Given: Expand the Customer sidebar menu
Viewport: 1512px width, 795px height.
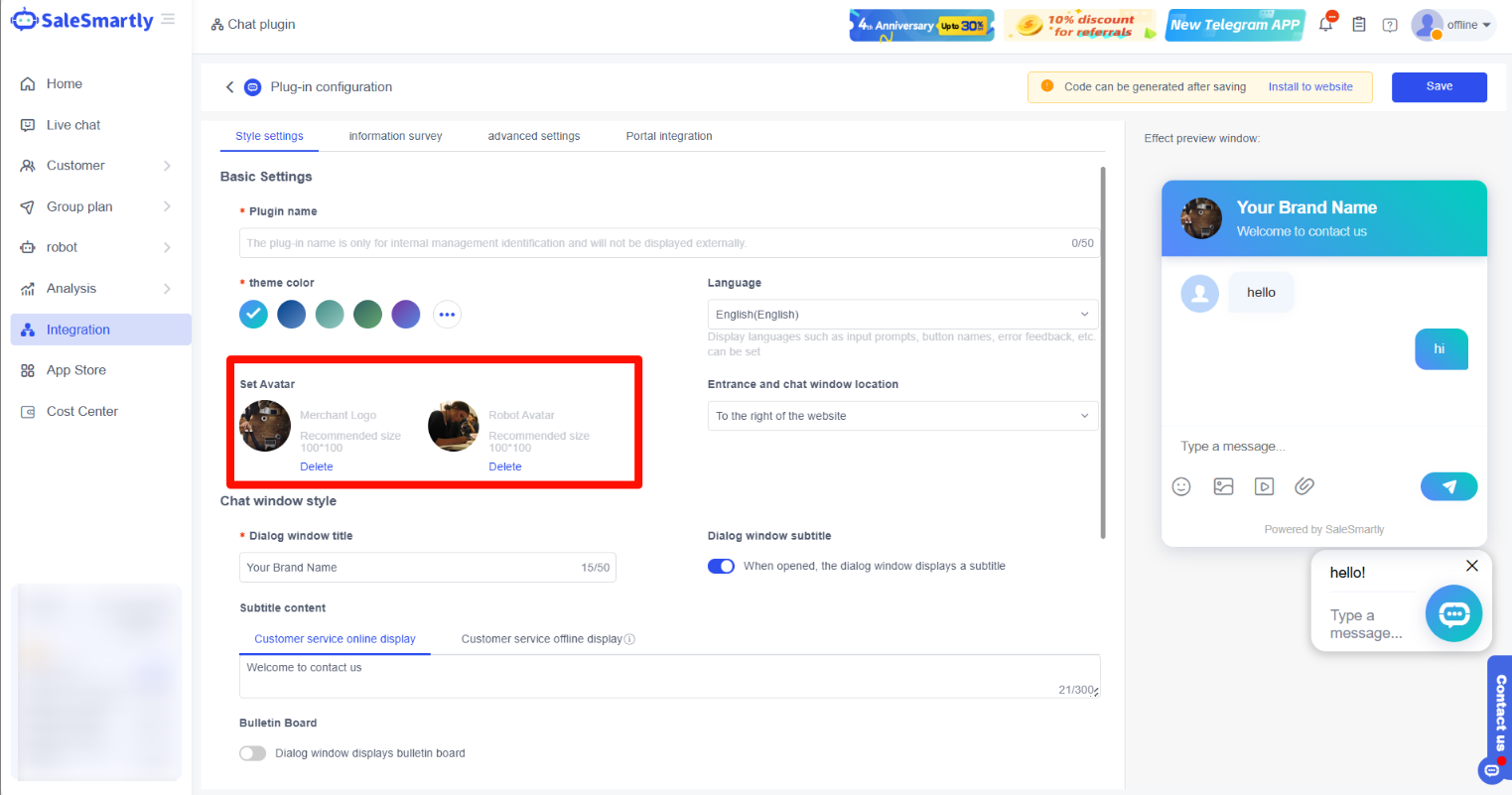Looking at the screenshot, I should (x=95, y=166).
